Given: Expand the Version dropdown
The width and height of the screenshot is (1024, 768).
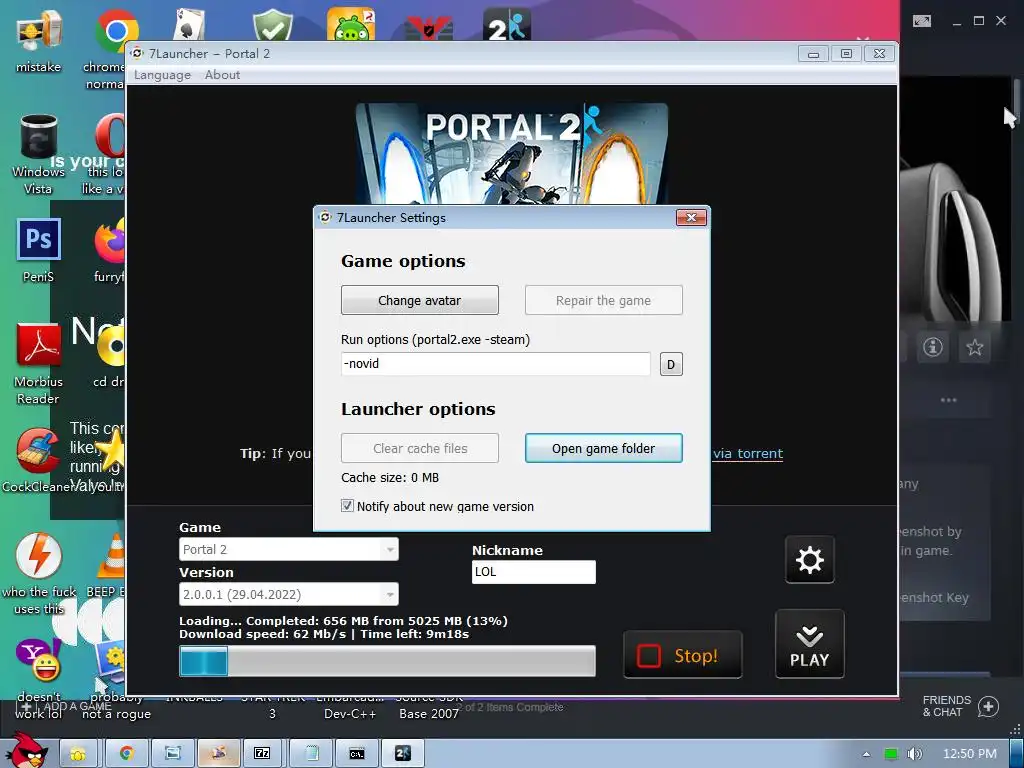Looking at the screenshot, I should pos(289,594).
